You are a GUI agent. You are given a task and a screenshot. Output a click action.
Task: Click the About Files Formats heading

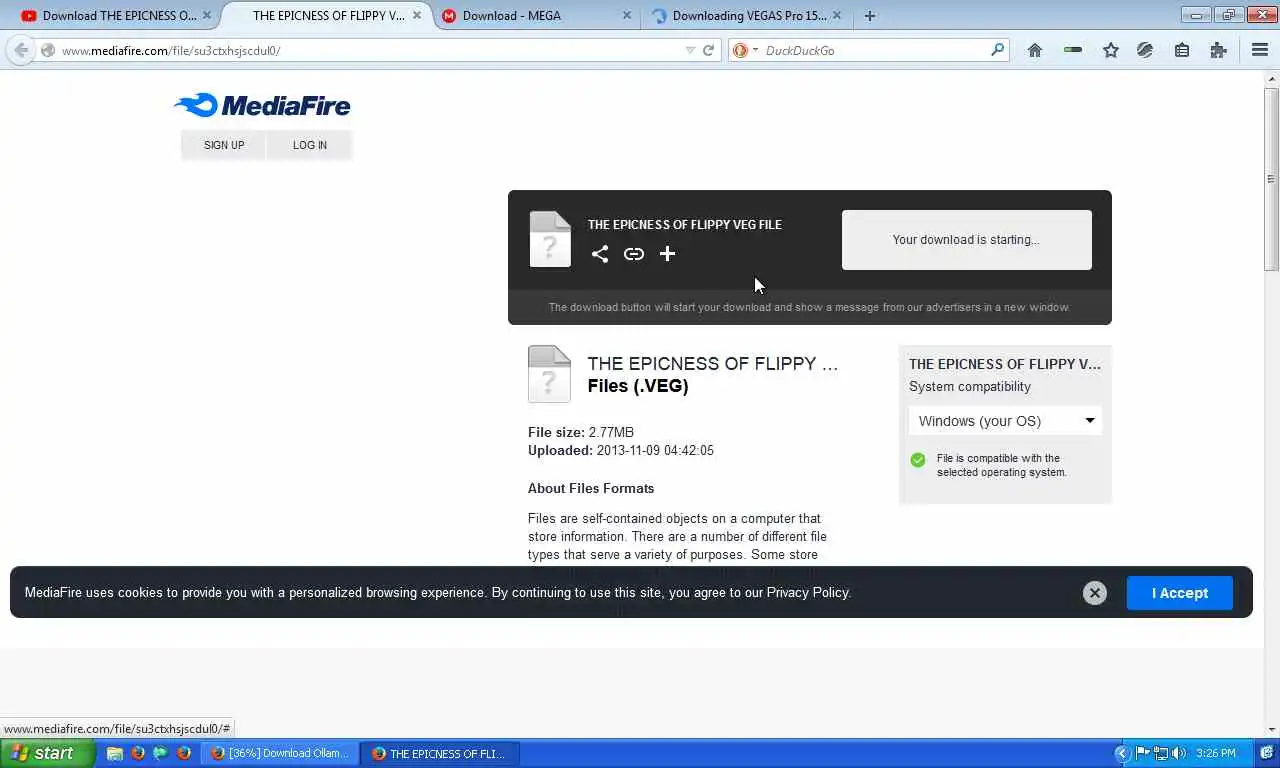(591, 489)
